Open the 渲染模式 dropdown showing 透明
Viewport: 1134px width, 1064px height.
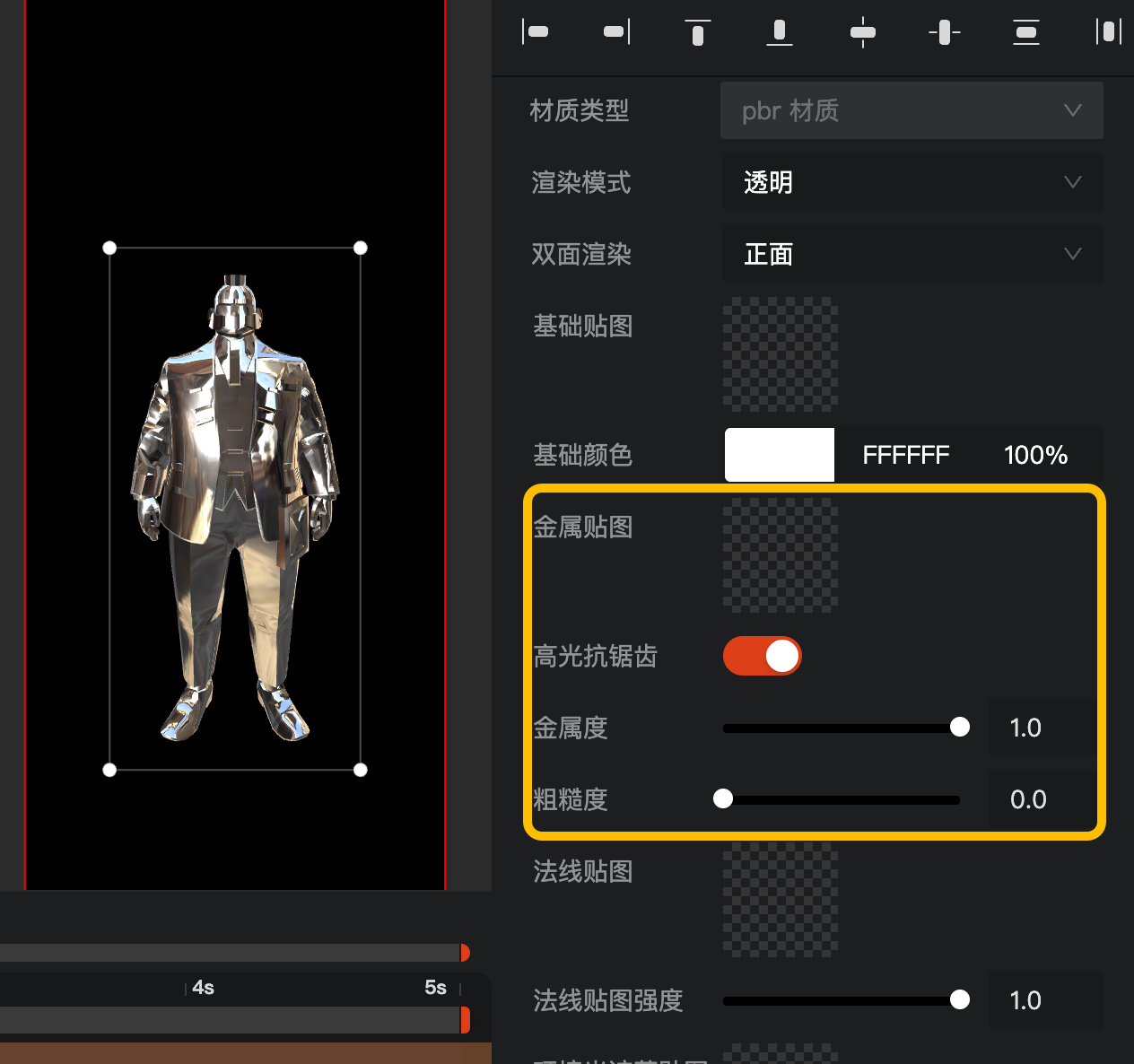pos(912,182)
